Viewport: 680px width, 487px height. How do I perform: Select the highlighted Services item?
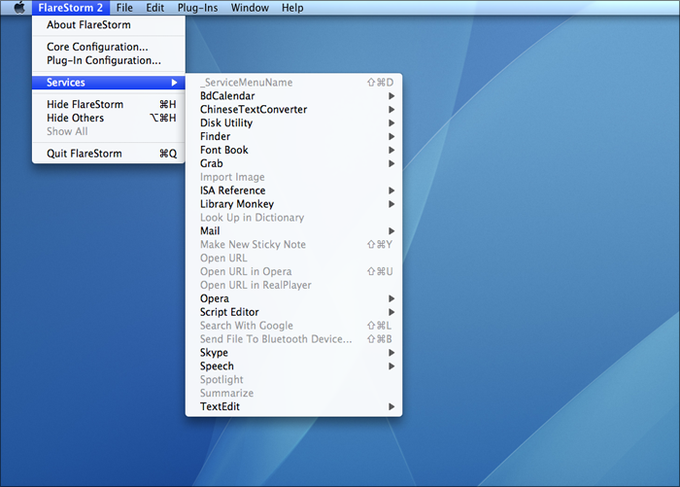tap(108, 82)
